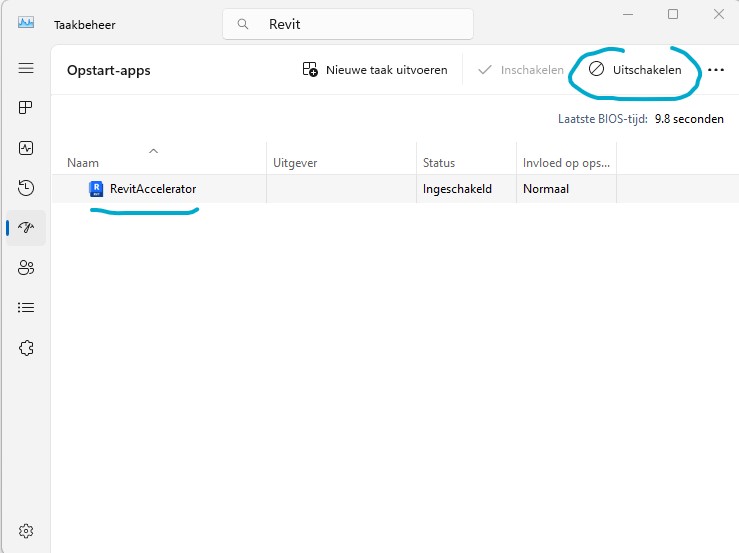
Task: Click the Opstart-apps page heading
Action: coord(109,70)
